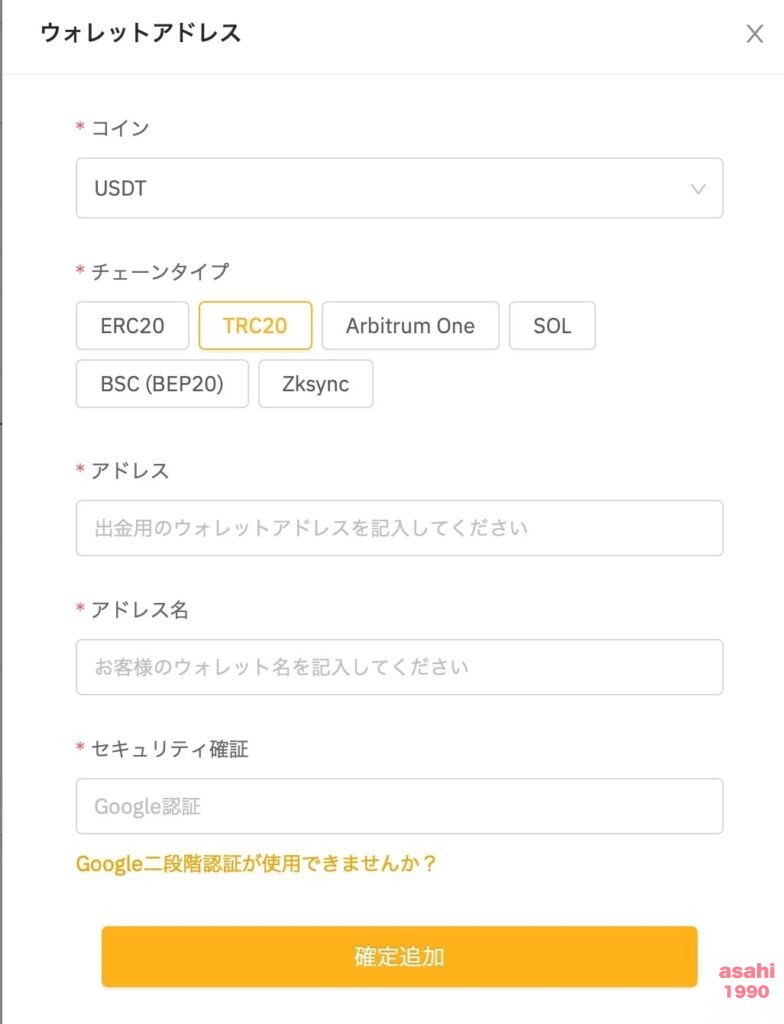Choose BSC (BEP20) network option
784x1024 pixels.
pyautogui.click(x=162, y=383)
